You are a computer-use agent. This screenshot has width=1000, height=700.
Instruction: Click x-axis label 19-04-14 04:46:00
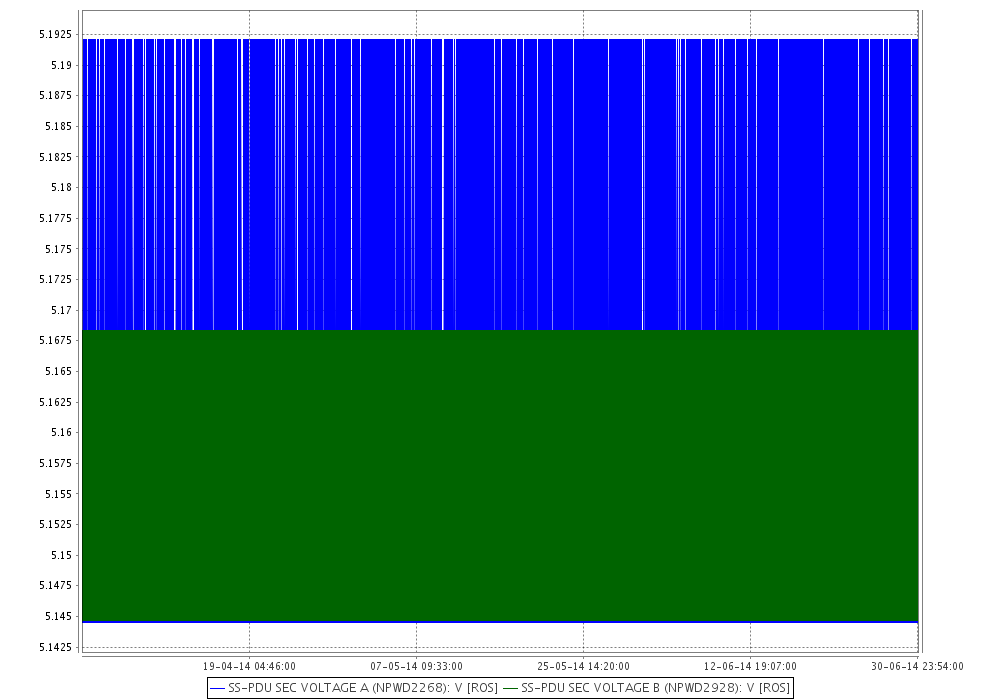[249, 666]
